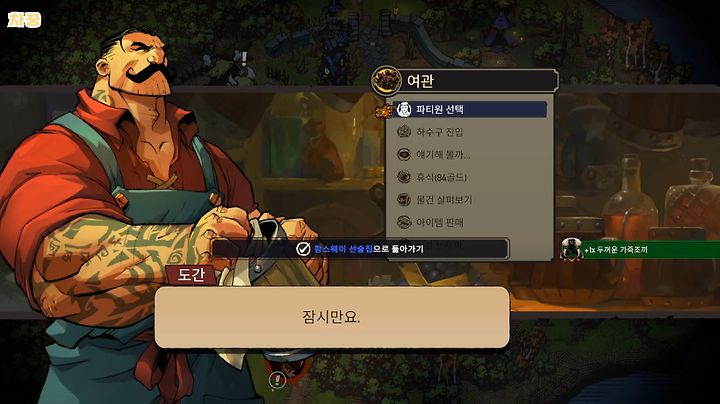This screenshot has width=720, height=404.
Task: Click the 하수구 진입 sewer icon
Action: (404, 132)
